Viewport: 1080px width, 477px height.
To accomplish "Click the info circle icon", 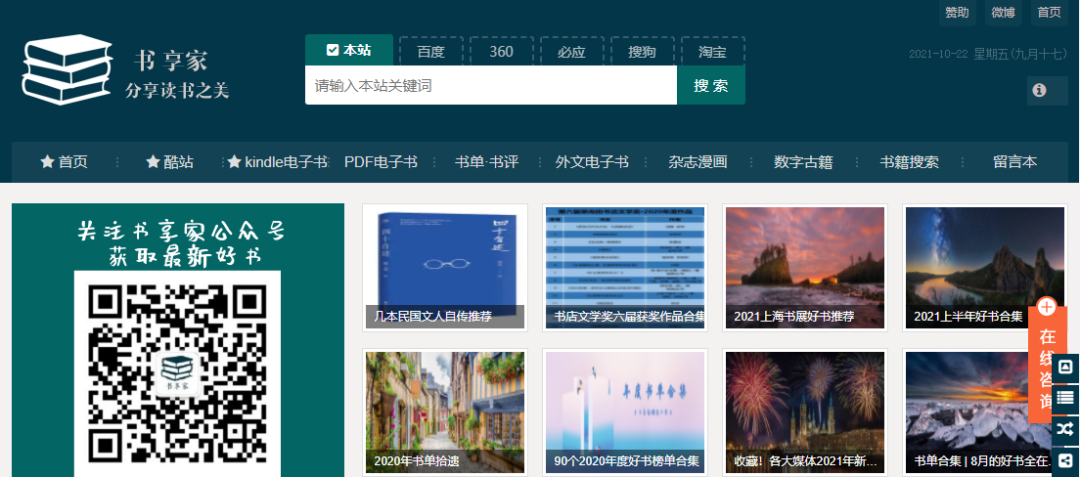I will (x=1039, y=90).
